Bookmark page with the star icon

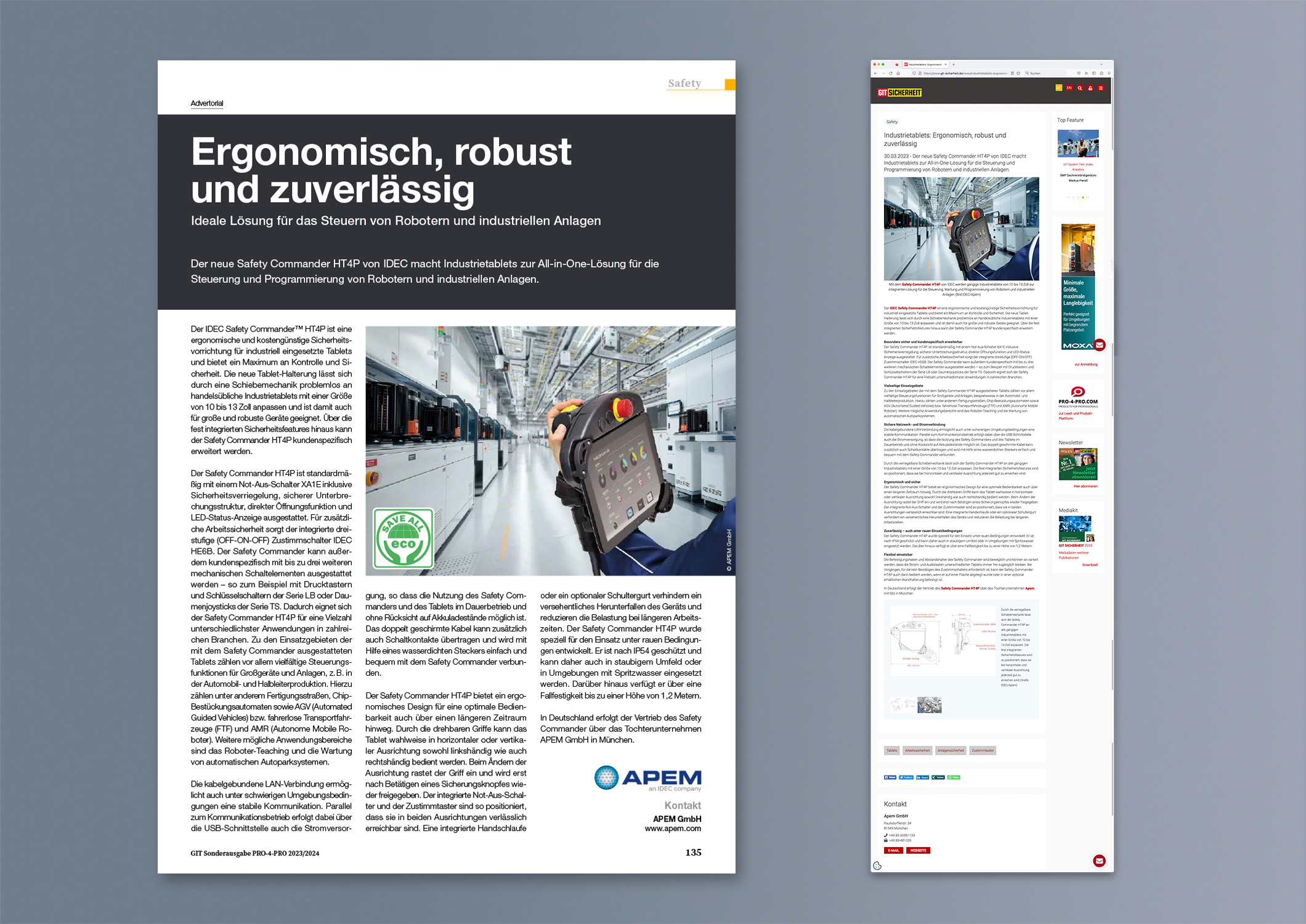coord(1018,73)
